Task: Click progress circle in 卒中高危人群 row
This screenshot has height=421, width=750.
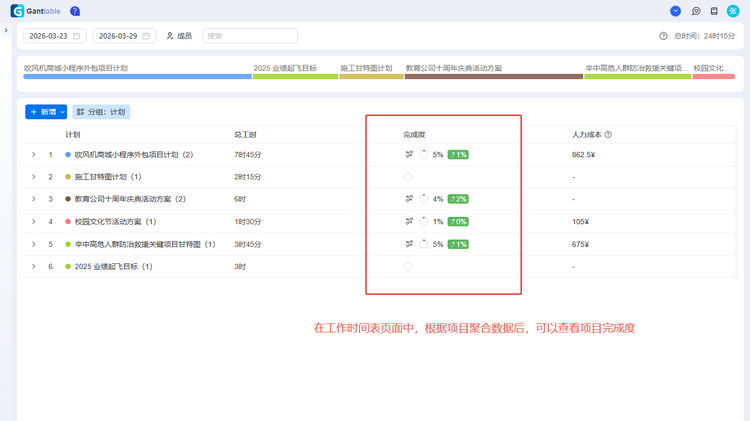Action: point(423,244)
